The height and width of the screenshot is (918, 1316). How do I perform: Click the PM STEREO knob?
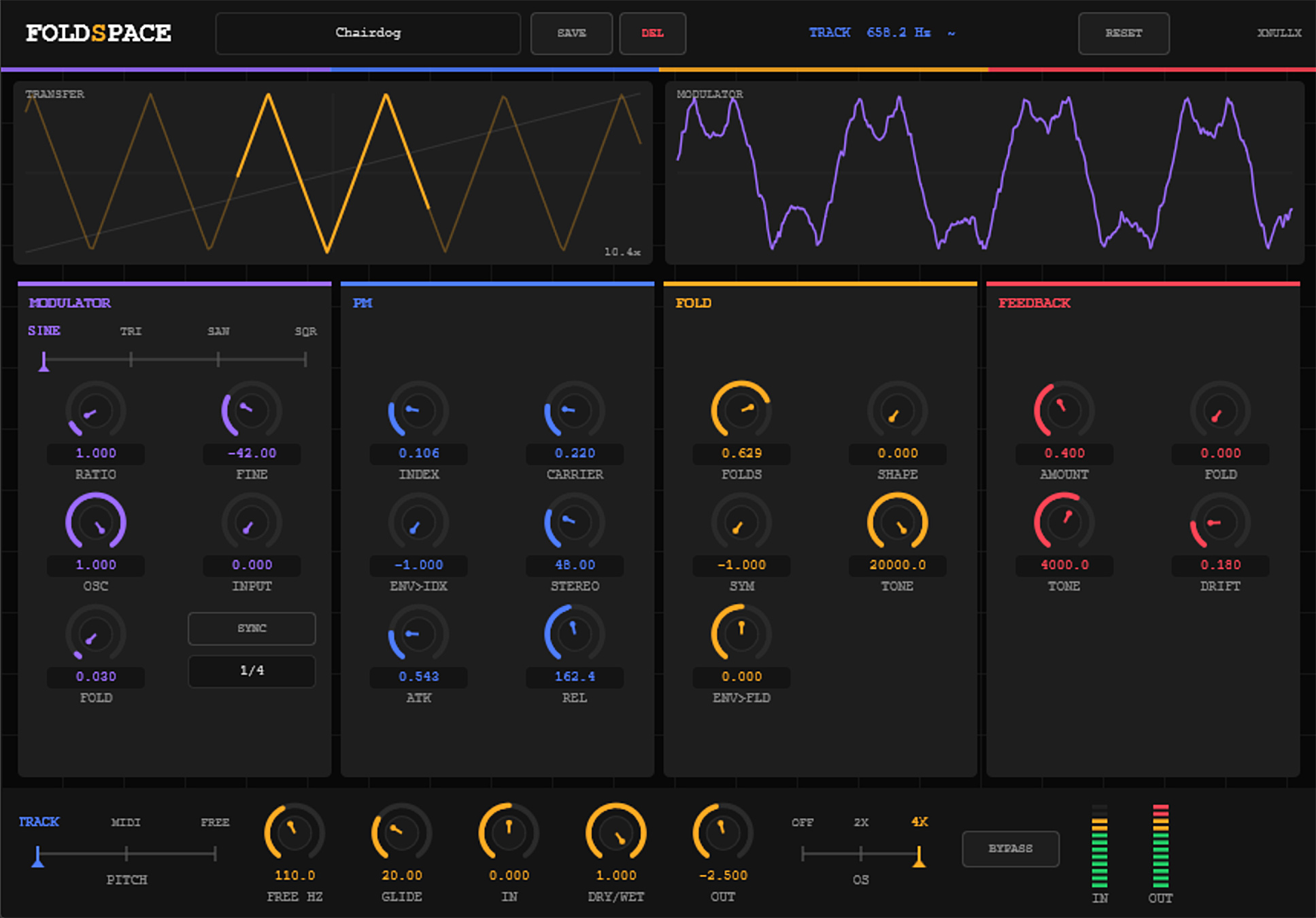[x=574, y=522]
